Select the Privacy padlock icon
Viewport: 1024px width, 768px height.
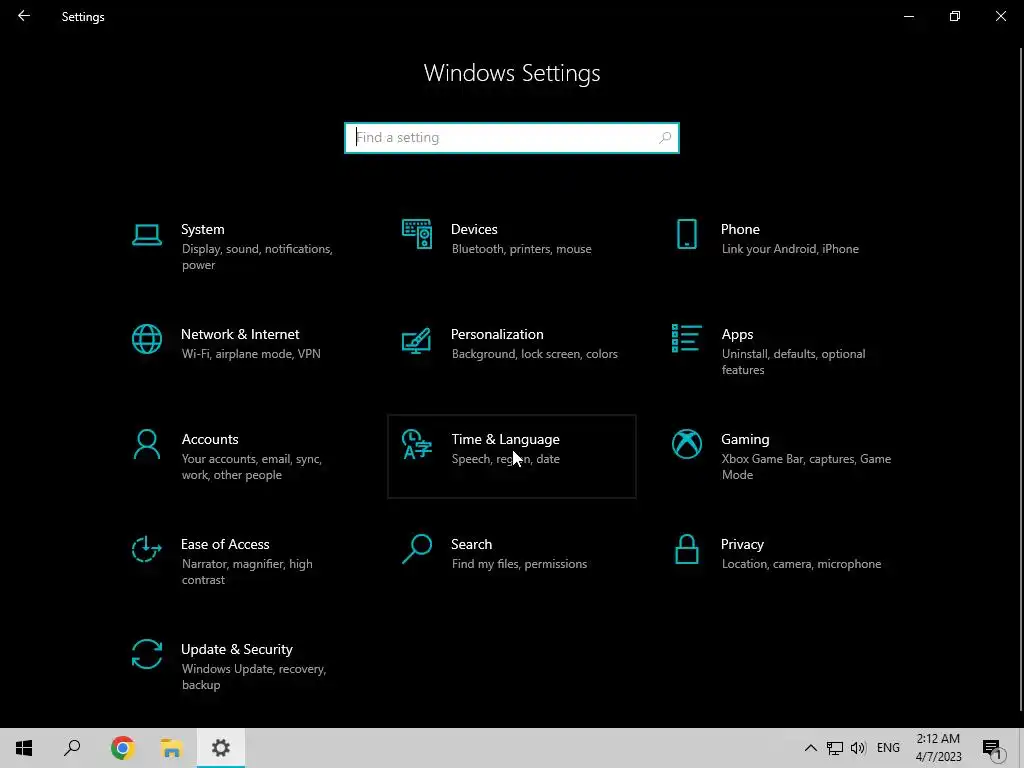[686, 549]
